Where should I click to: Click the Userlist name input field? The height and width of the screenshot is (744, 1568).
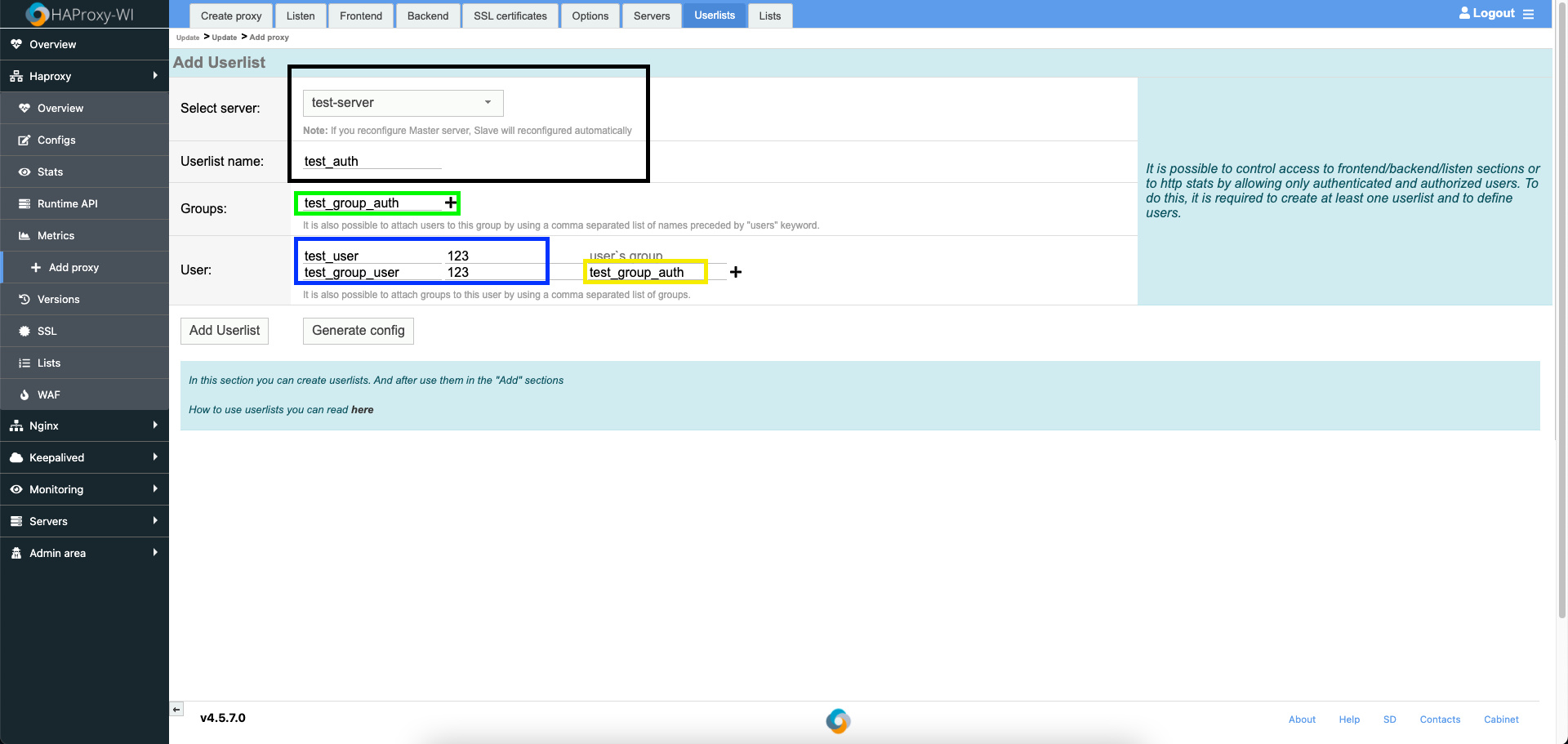point(370,161)
